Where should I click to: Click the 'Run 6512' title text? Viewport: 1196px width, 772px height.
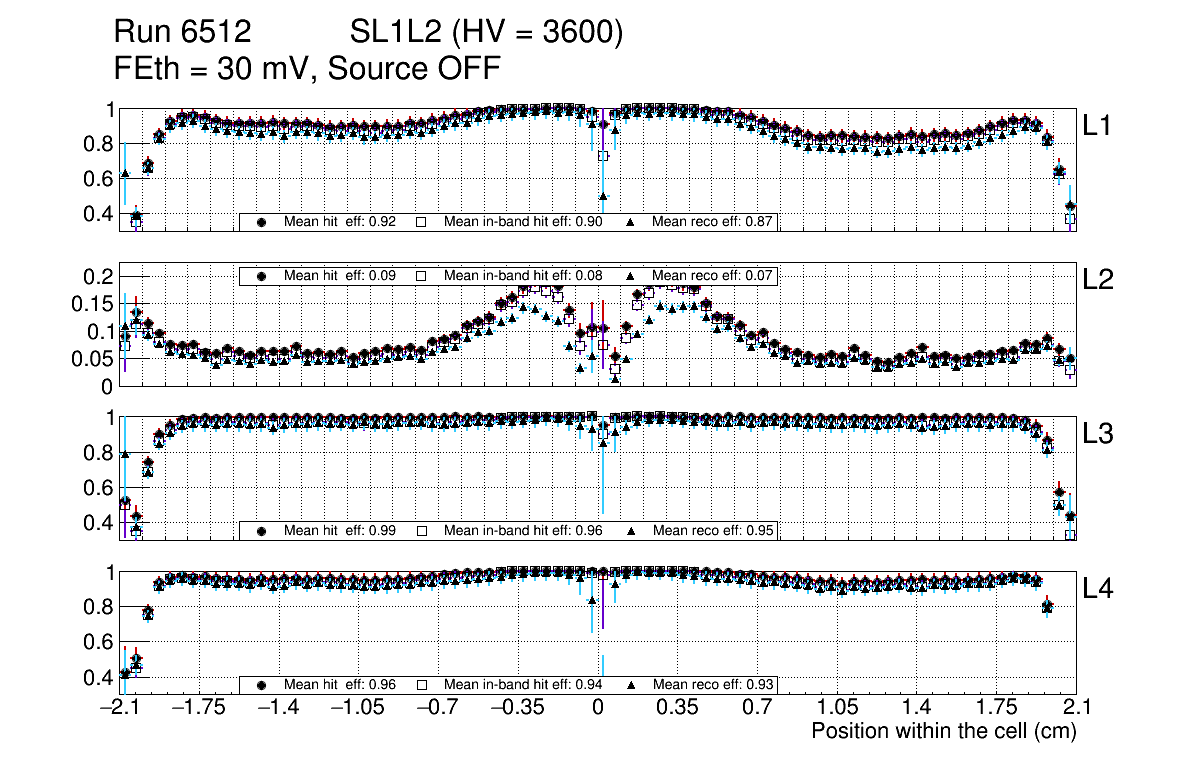point(182,33)
